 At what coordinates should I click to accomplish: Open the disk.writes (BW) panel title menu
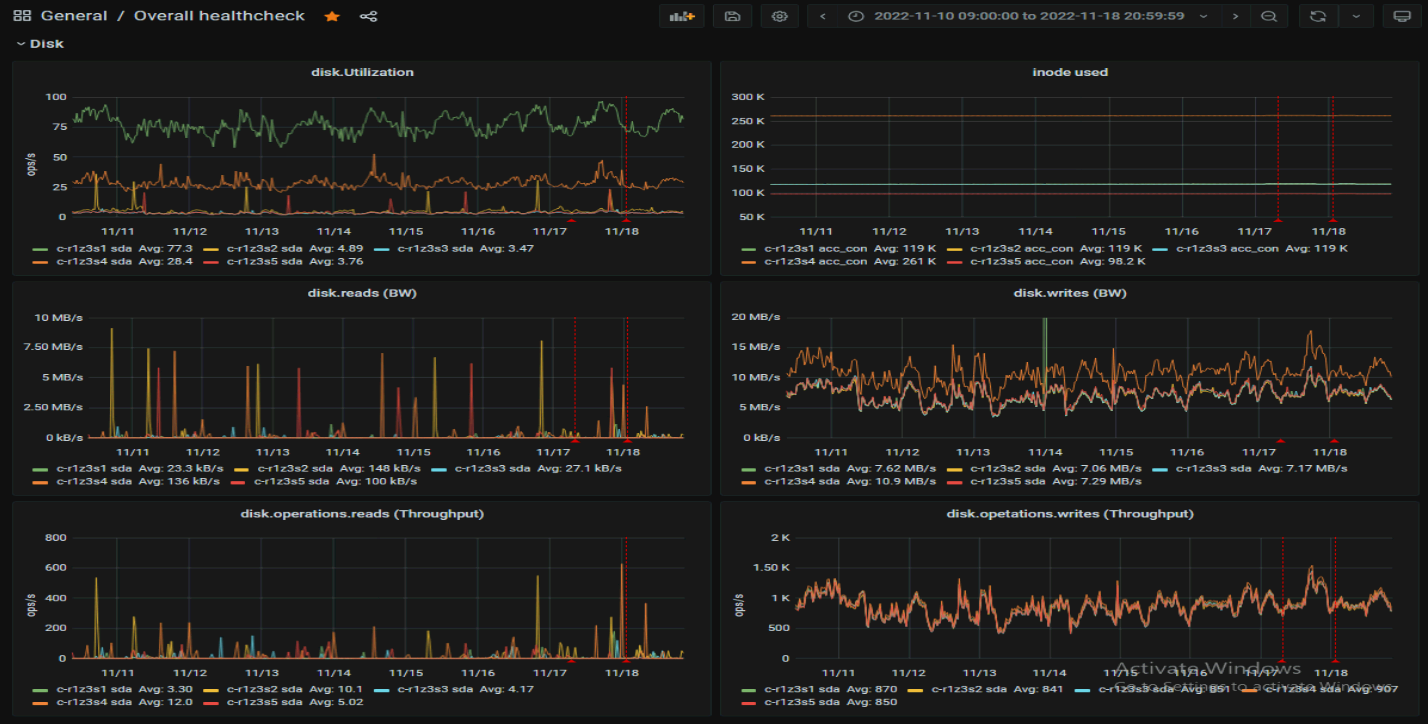[1069, 293]
